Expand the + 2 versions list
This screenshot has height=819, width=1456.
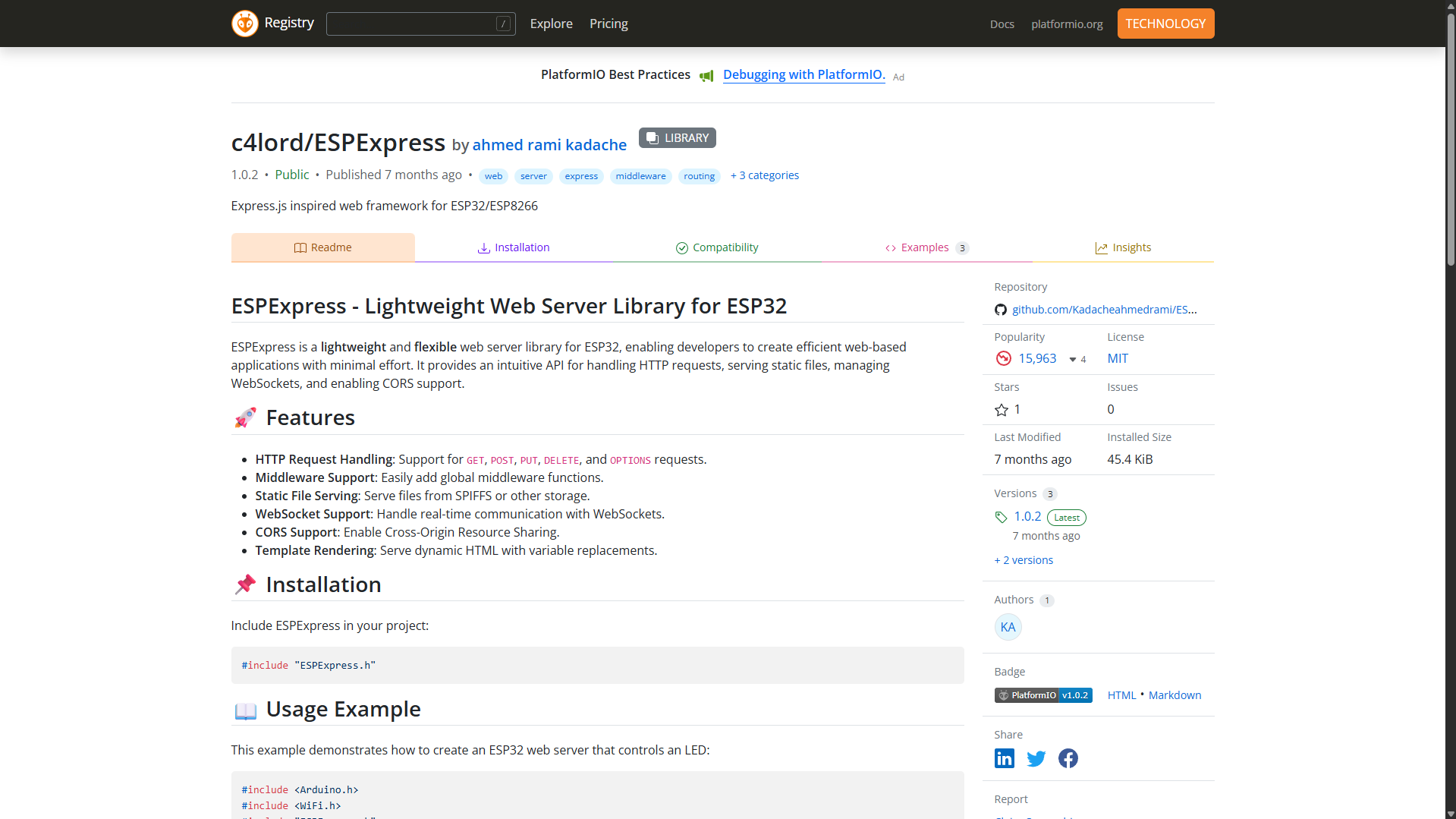click(x=1023, y=559)
